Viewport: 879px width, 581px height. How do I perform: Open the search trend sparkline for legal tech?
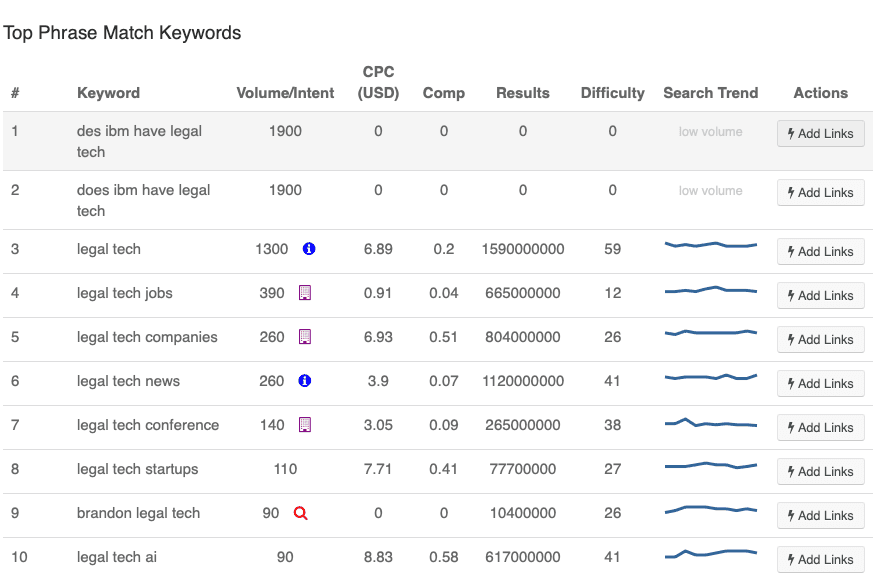[711, 245]
